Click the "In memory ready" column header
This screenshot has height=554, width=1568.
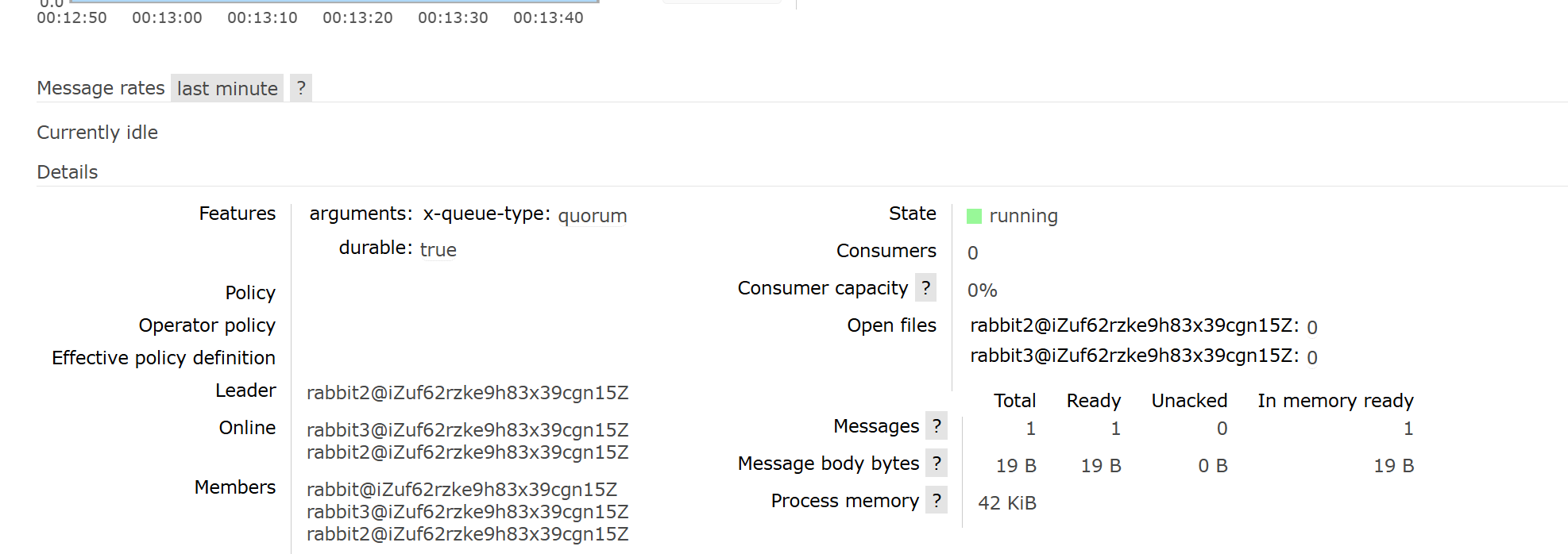pyautogui.click(x=1335, y=401)
